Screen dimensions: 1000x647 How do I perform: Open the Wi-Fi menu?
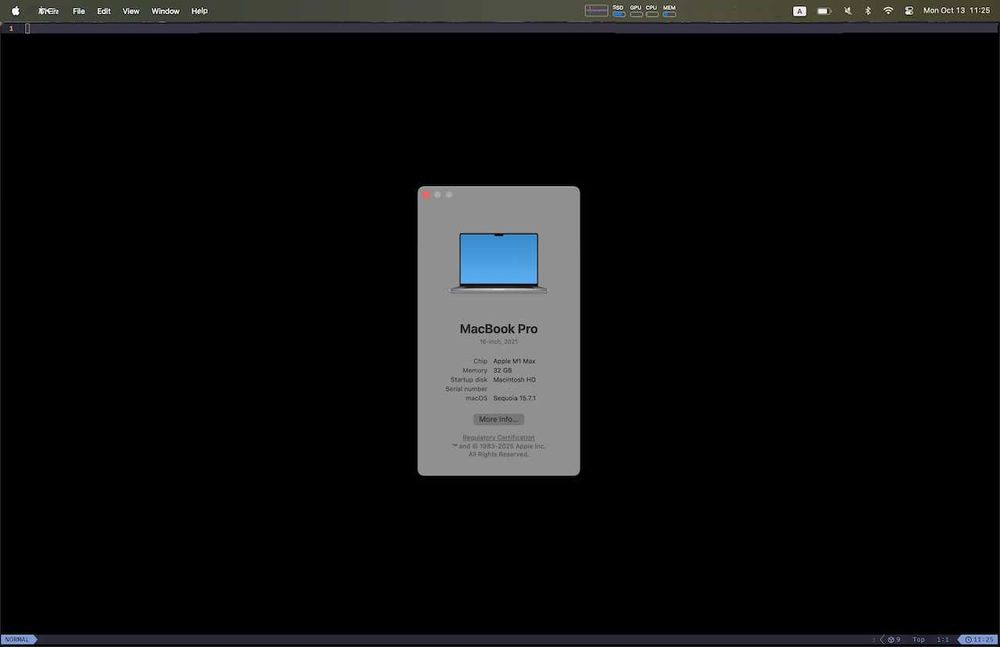[888, 11]
